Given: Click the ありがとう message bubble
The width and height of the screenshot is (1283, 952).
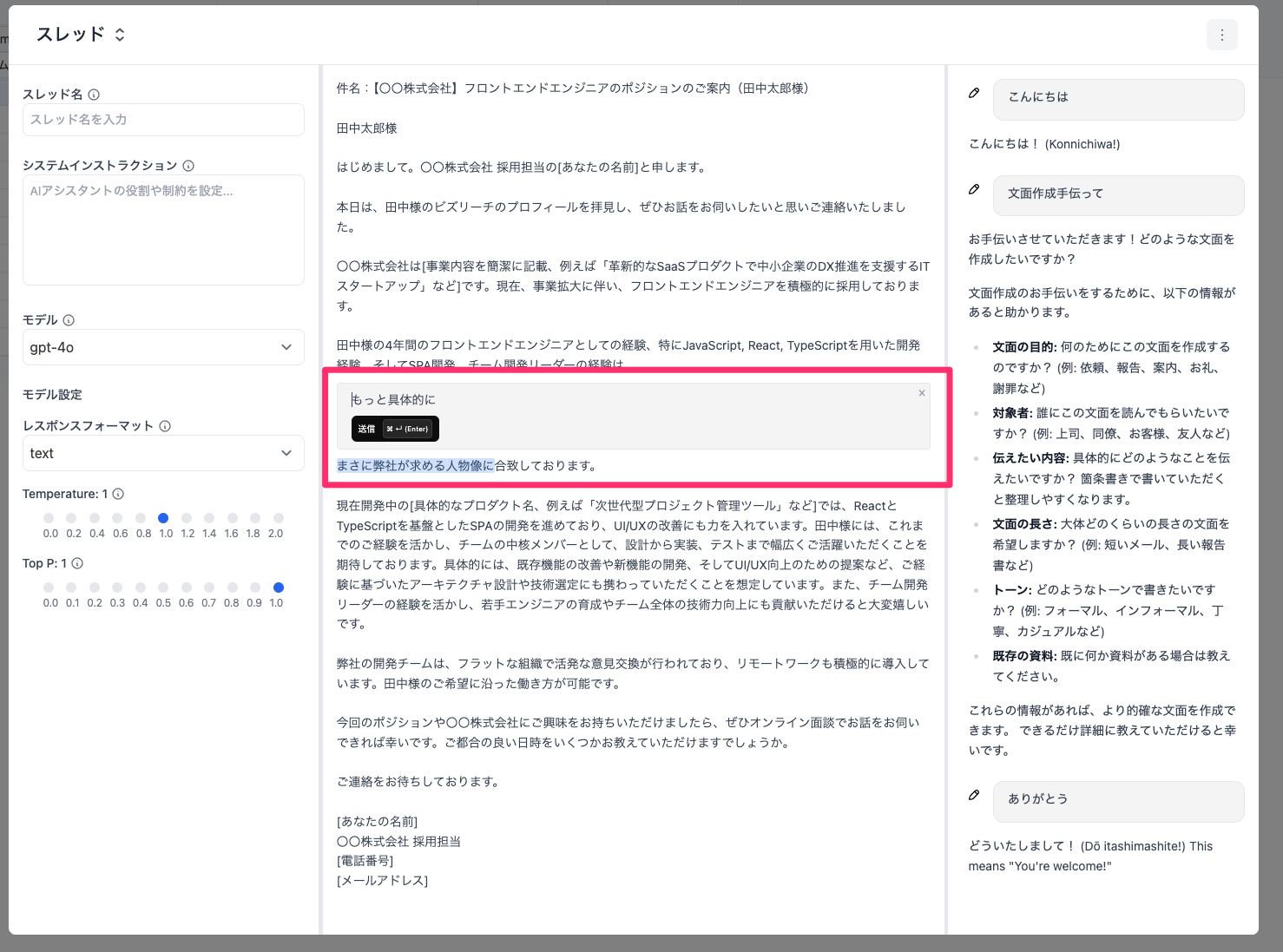Looking at the screenshot, I should pos(1118,802).
